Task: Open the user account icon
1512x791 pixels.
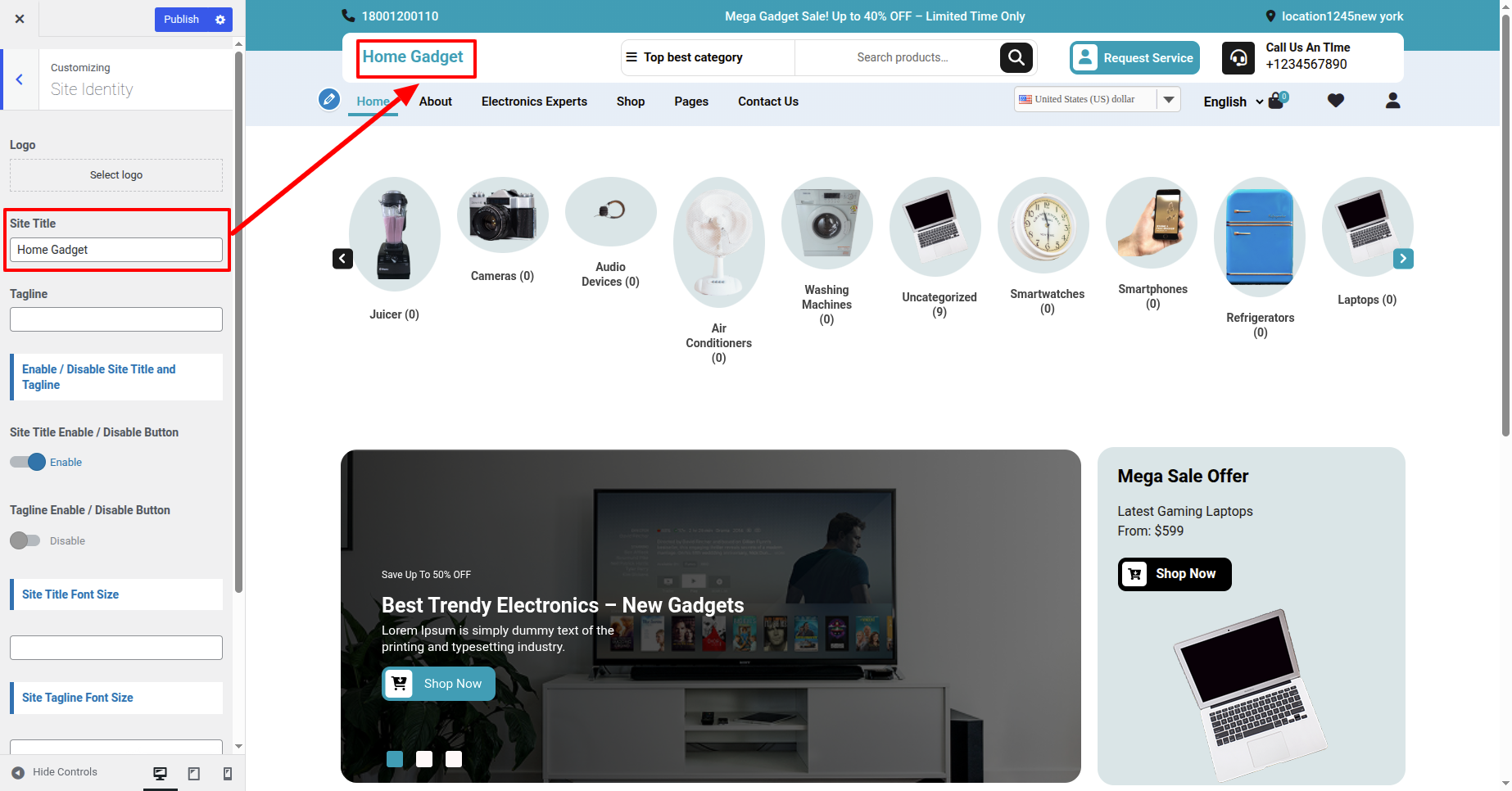Action: pyautogui.click(x=1392, y=101)
